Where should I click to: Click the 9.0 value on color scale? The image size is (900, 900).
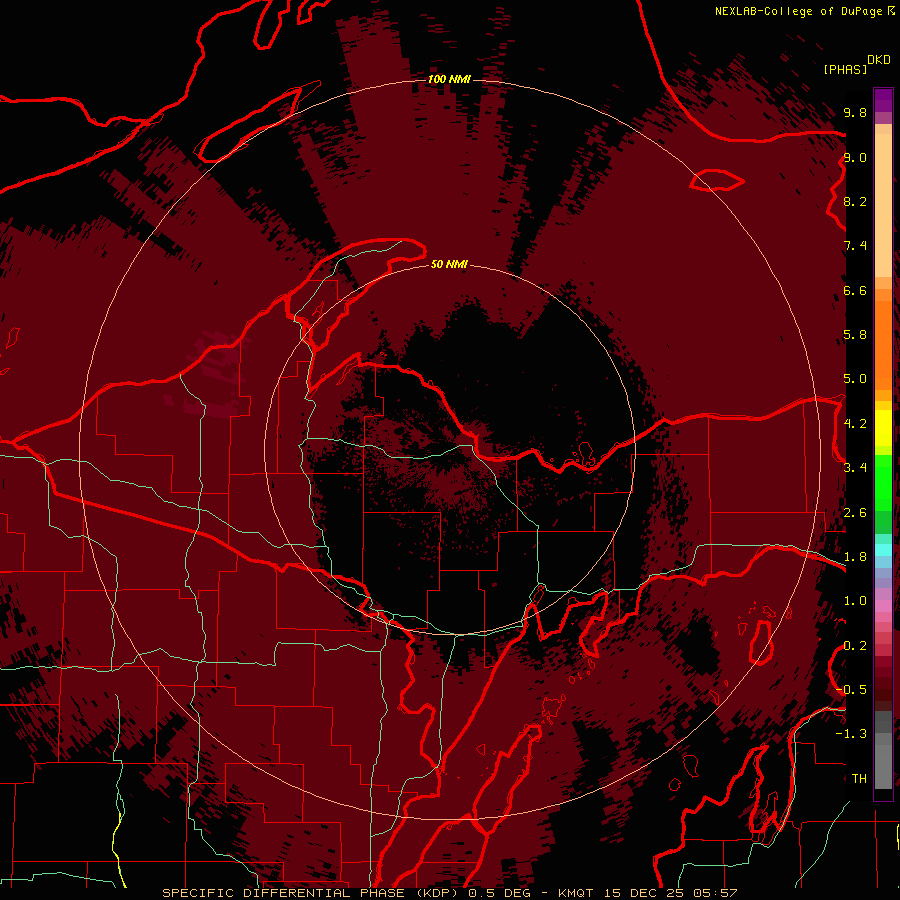855,157
